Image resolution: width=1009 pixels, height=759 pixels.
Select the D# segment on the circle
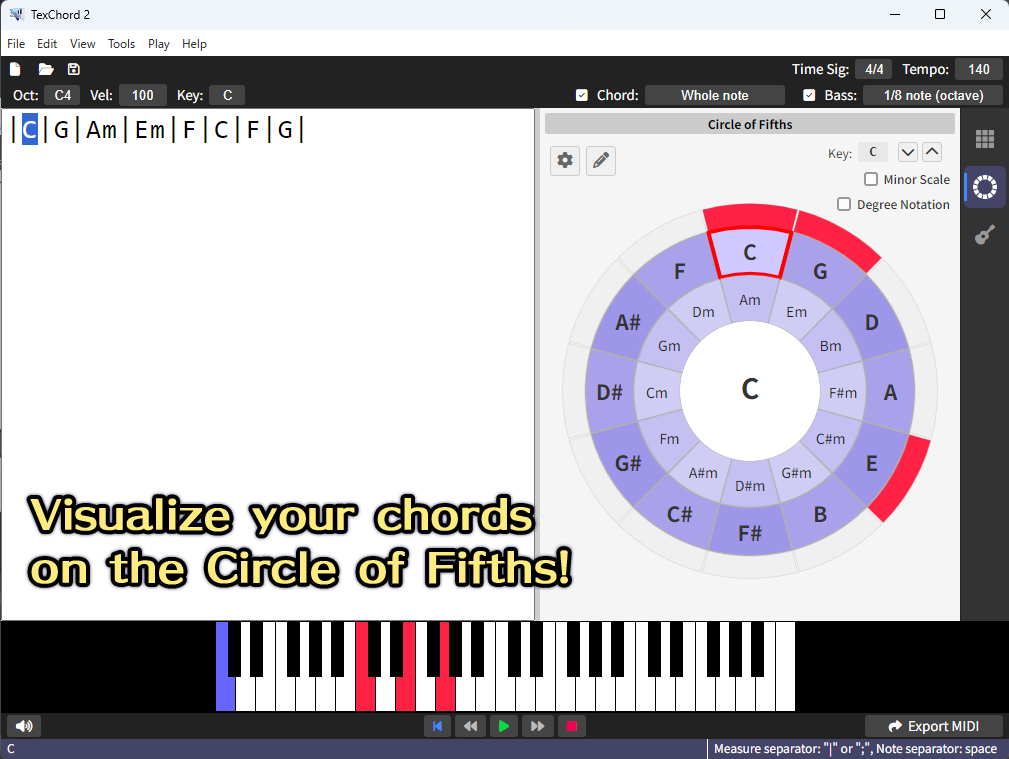coord(610,393)
